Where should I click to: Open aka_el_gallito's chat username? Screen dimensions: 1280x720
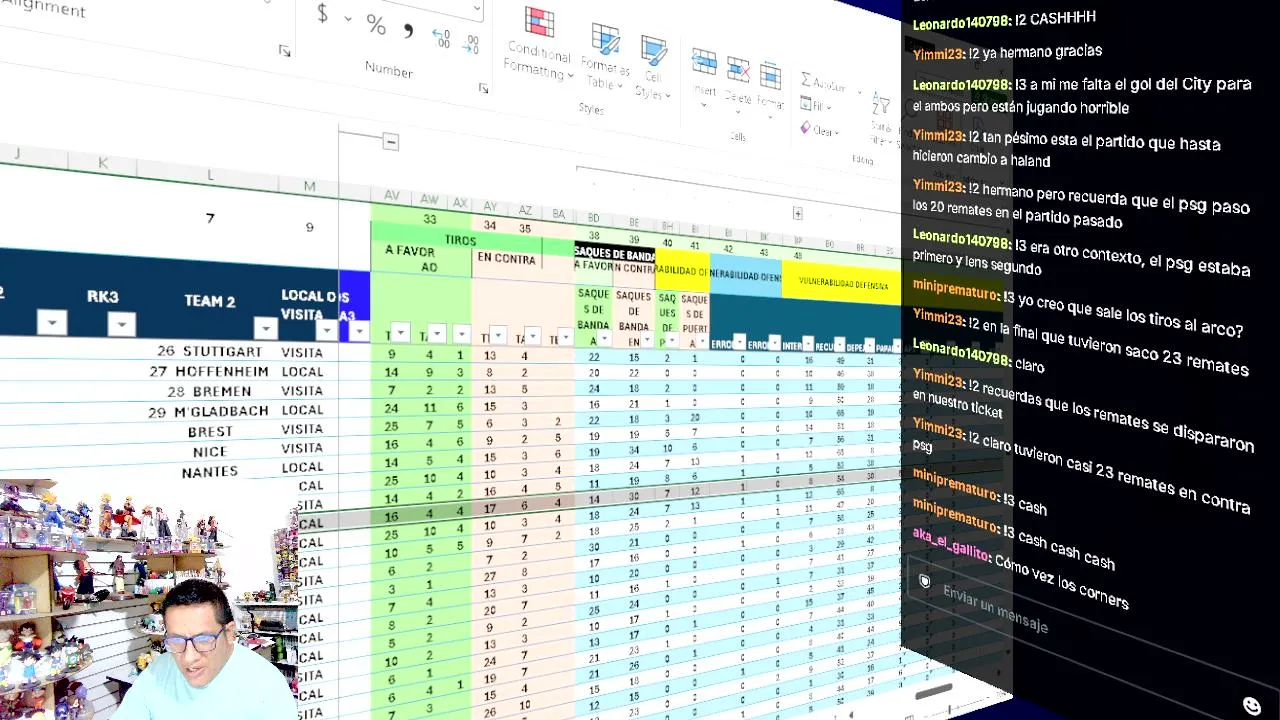point(951,545)
